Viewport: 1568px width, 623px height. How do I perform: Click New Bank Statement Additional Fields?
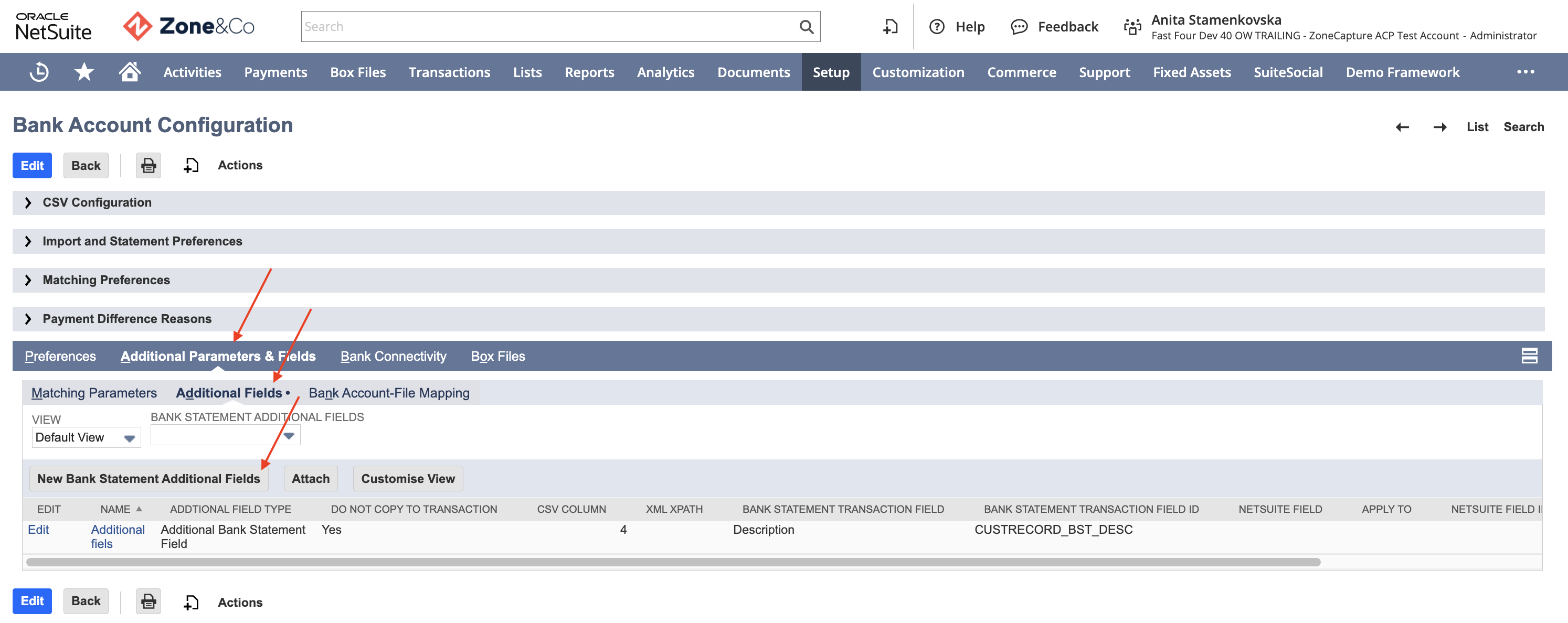pyautogui.click(x=149, y=479)
